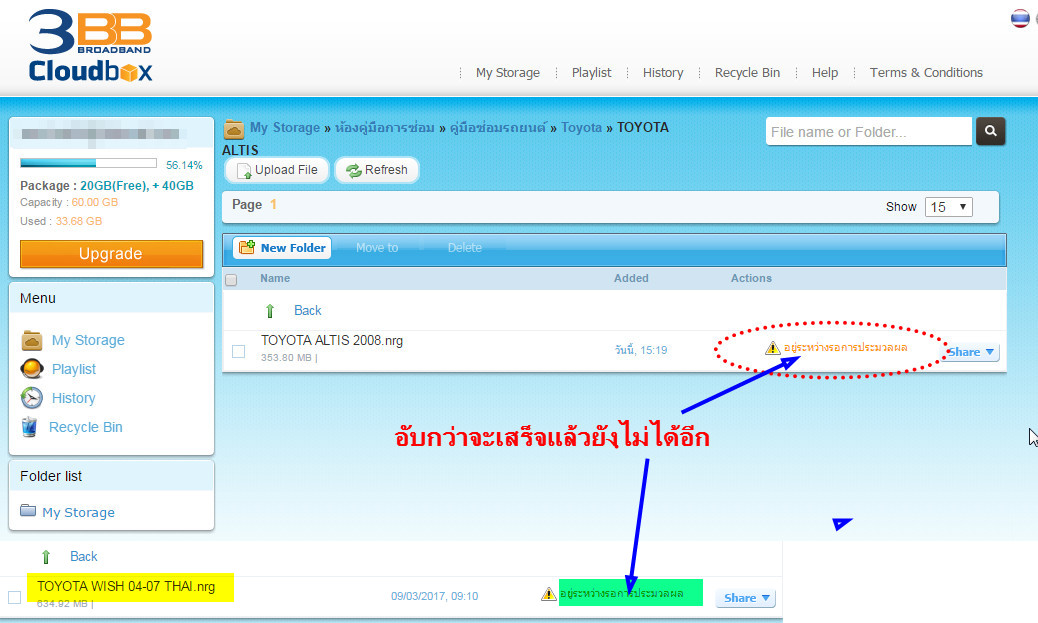Click the Upload File button
Viewport: 1038px width, 623px height.
pyautogui.click(x=277, y=170)
